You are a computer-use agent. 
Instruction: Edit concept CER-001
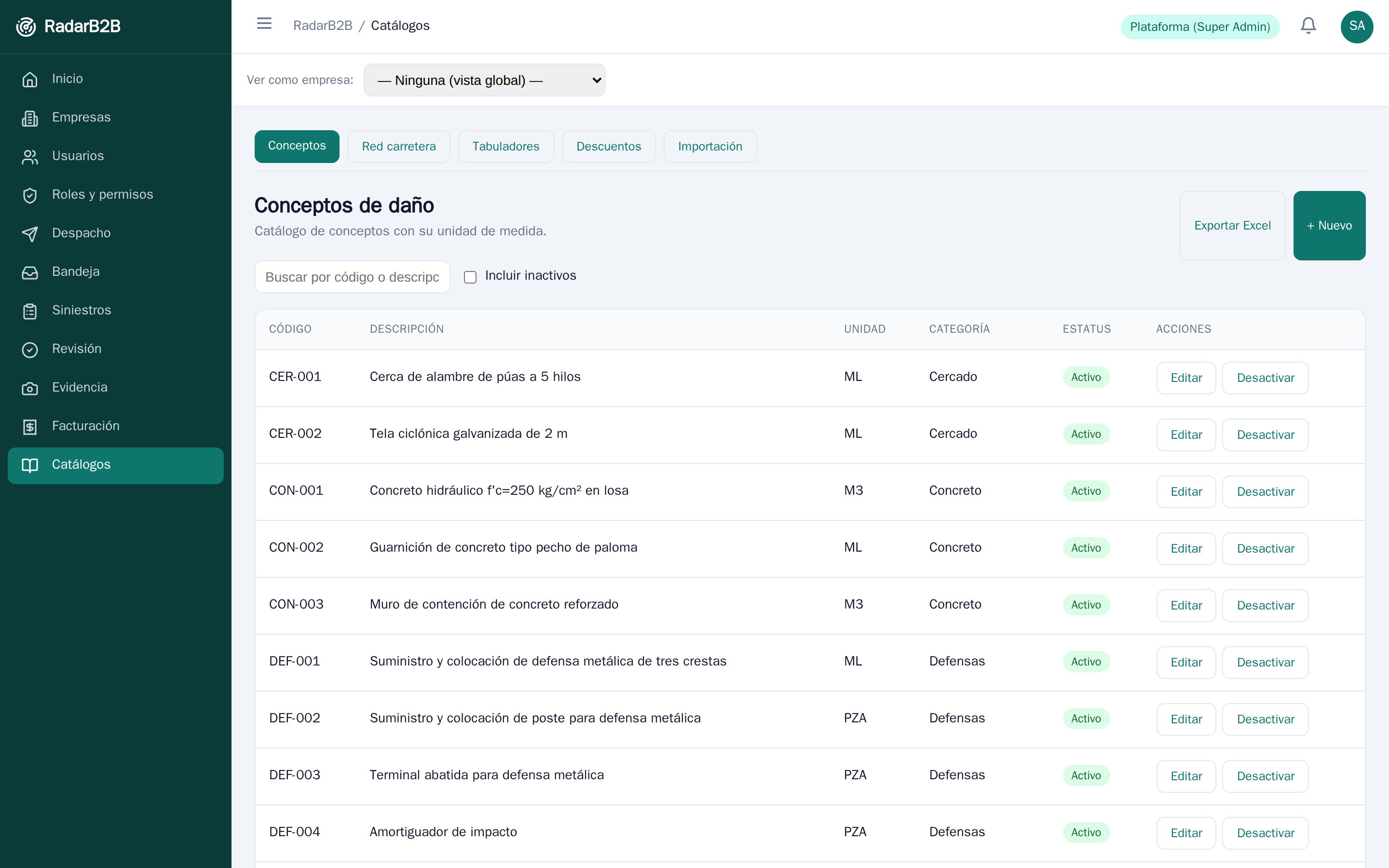pyautogui.click(x=1186, y=378)
